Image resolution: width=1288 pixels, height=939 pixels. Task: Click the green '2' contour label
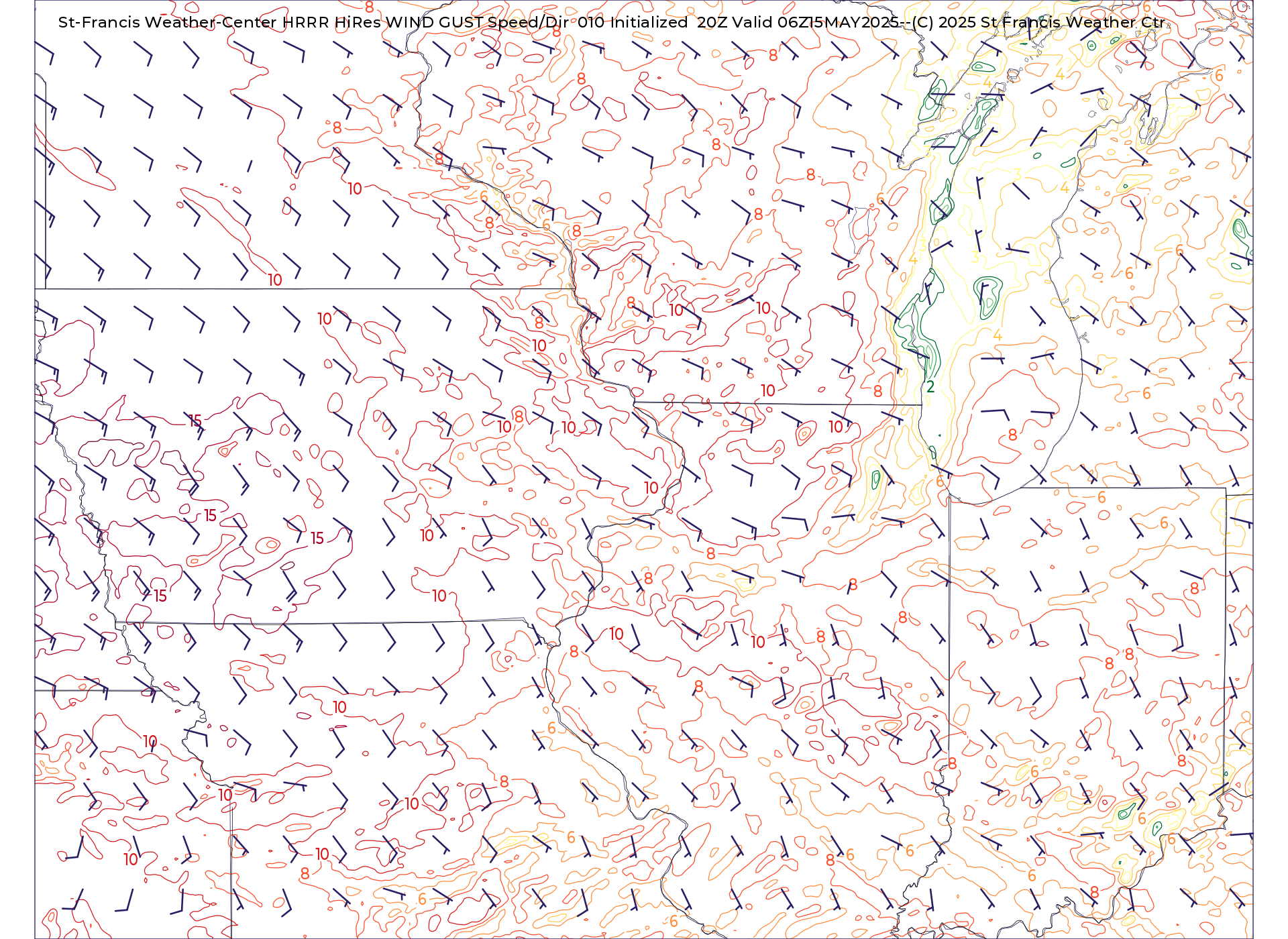[x=930, y=387]
